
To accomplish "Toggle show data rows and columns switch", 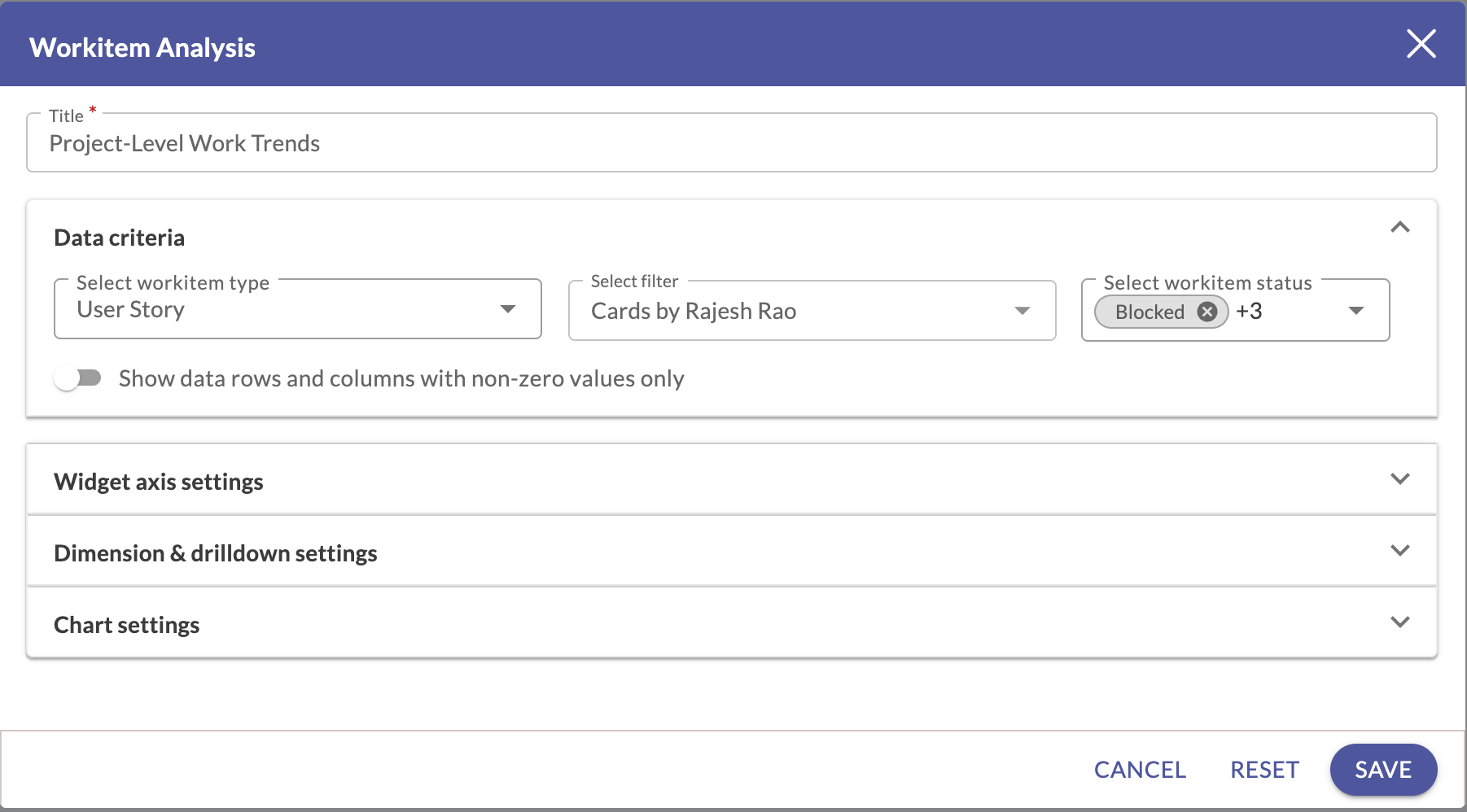I will (79, 378).
